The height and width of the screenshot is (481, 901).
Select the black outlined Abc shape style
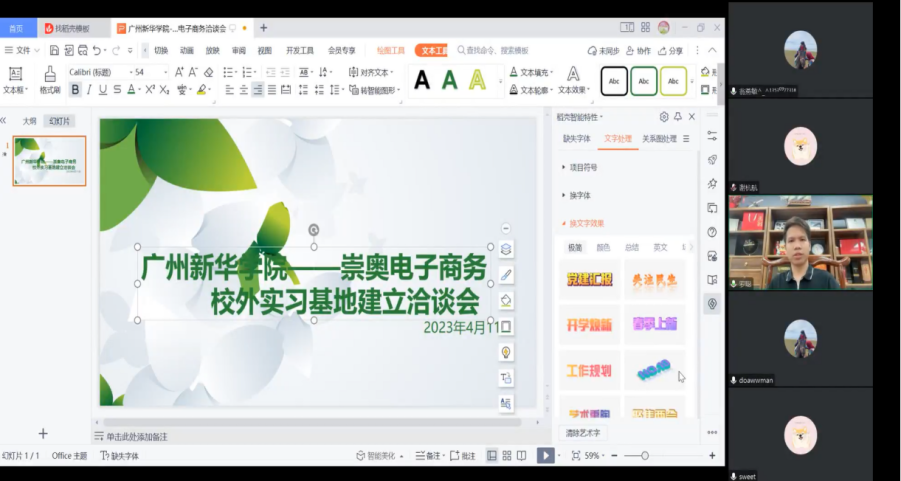click(614, 81)
